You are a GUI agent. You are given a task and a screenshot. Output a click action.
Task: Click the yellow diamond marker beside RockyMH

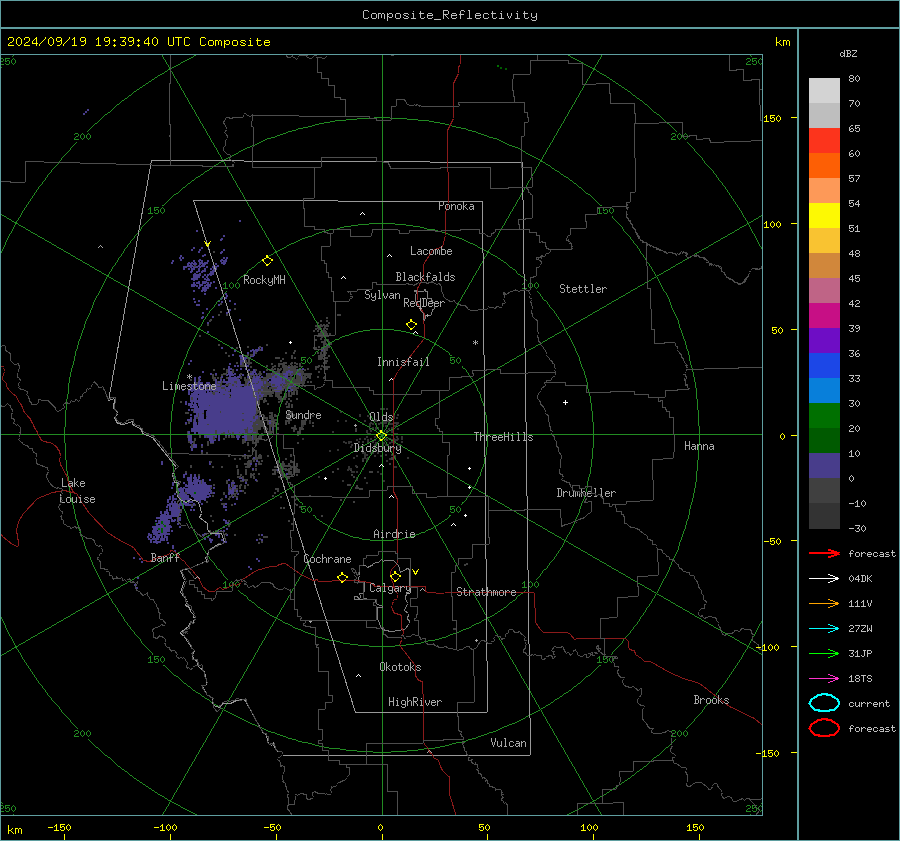(x=267, y=261)
